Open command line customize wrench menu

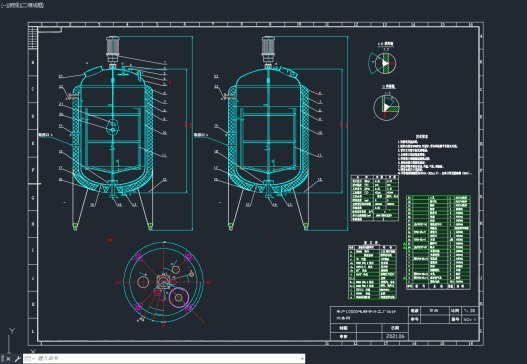17,359
